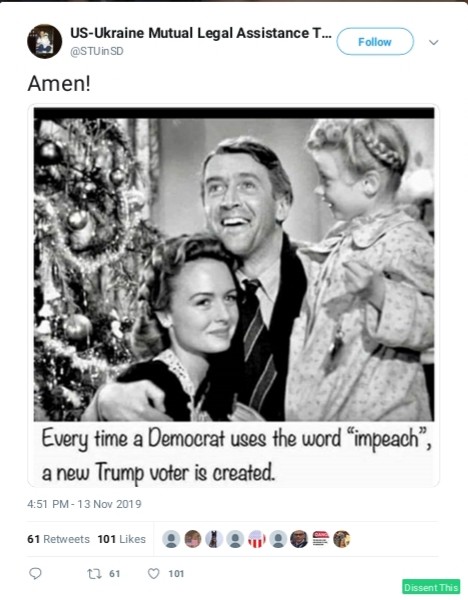Like the tweet with heart icon
This screenshot has width=468, height=600.
[153, 574]
